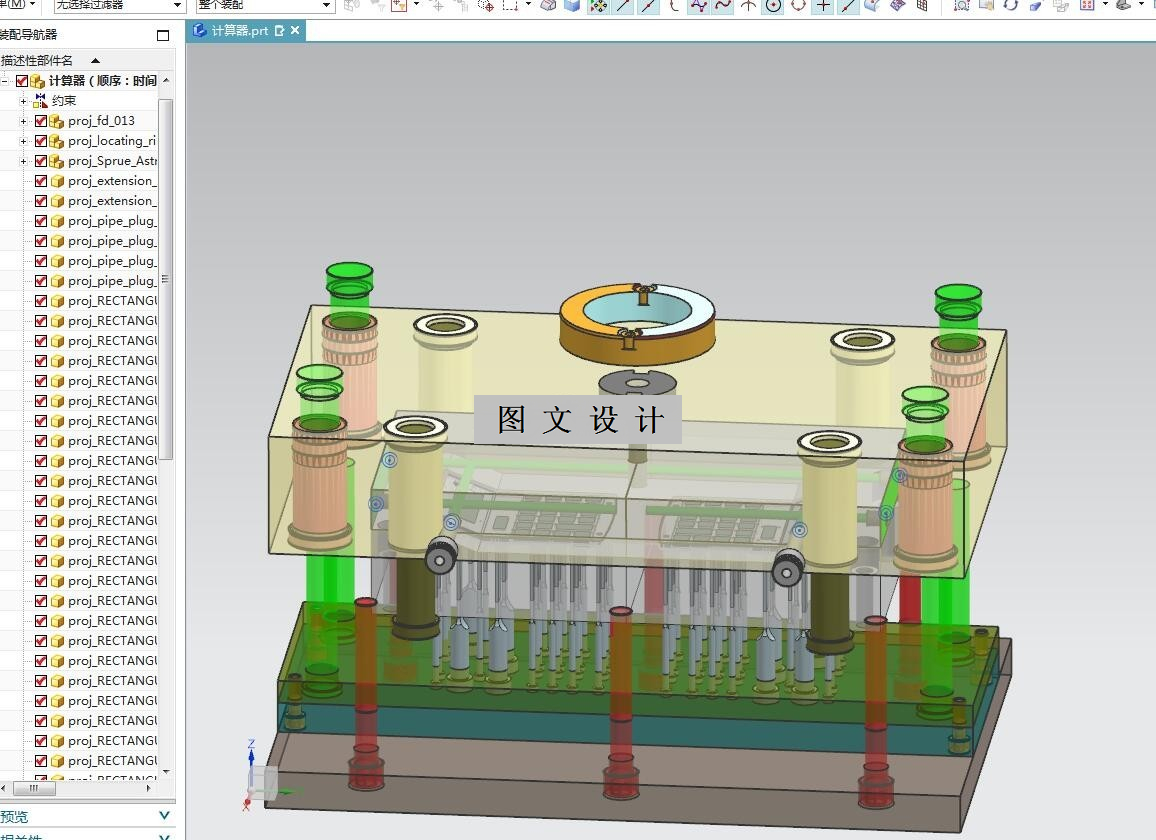Click navigator vertical scrollbar down arrow
This screenshot has height=840, width=1156.
point(166,772)
